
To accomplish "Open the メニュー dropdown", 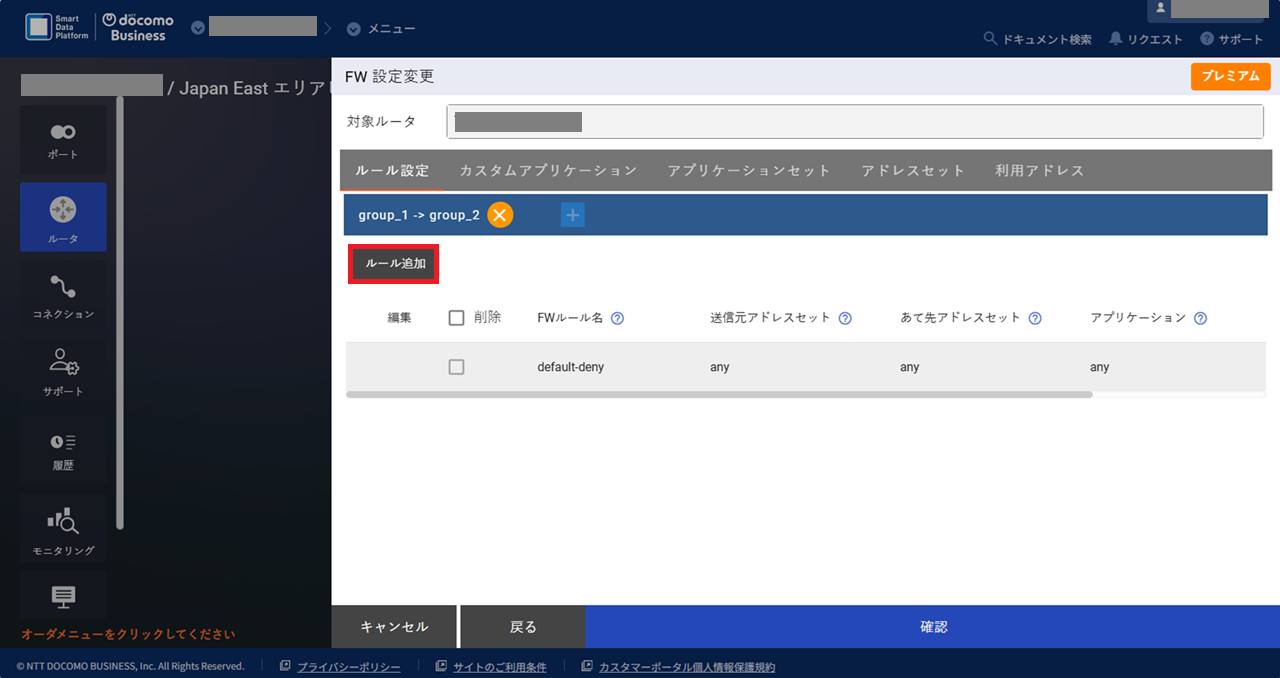I will [381, 29].
